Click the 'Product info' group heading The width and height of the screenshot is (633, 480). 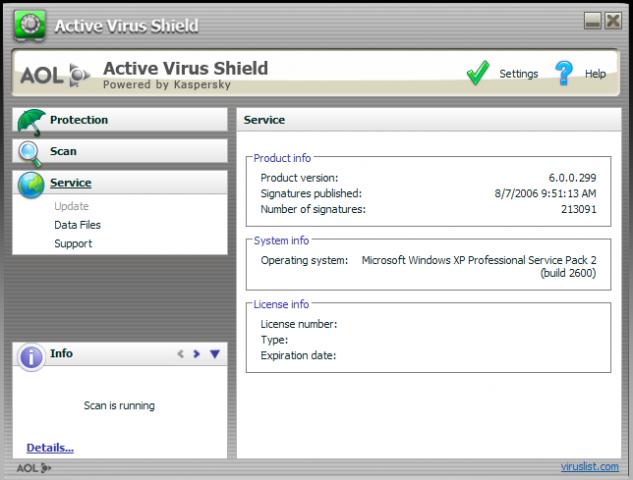[x=282, y=158]
